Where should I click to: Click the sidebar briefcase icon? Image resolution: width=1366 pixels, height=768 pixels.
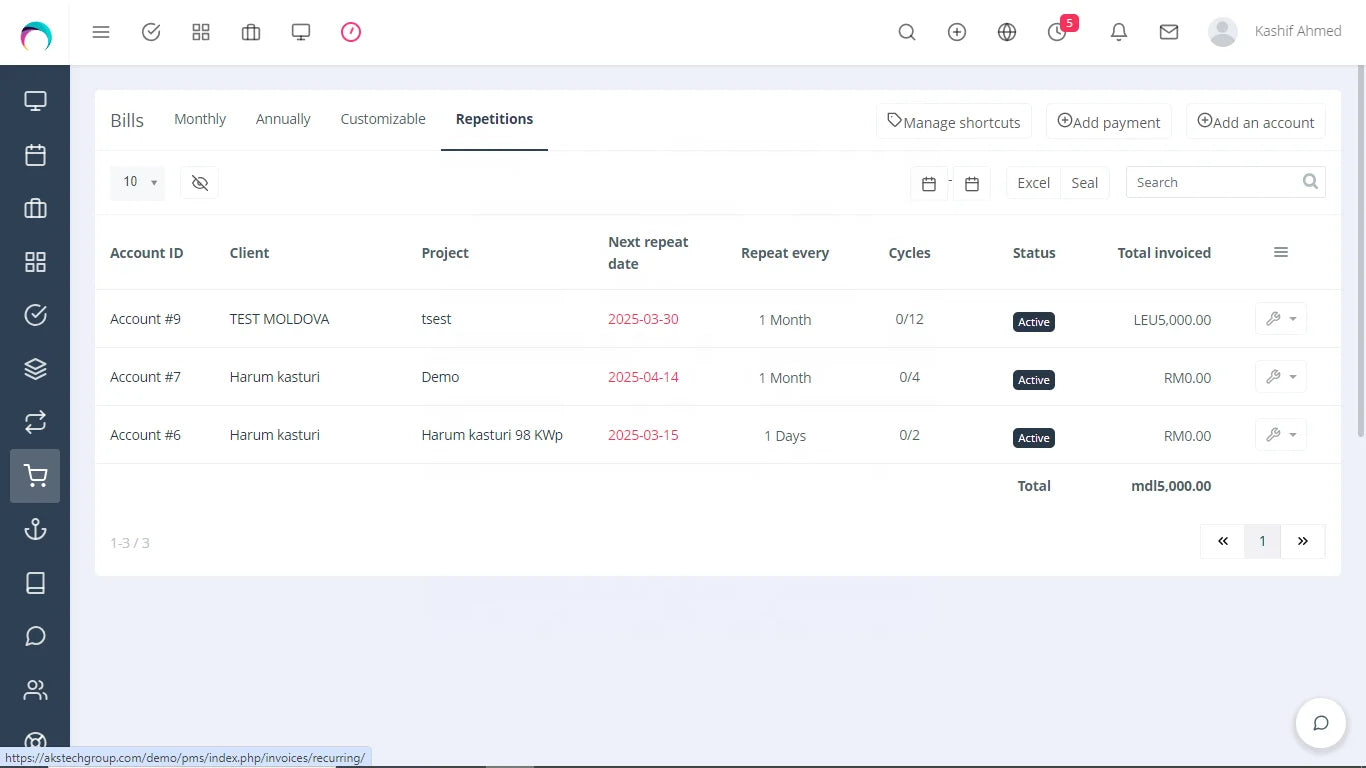click(x=35, y=208)
